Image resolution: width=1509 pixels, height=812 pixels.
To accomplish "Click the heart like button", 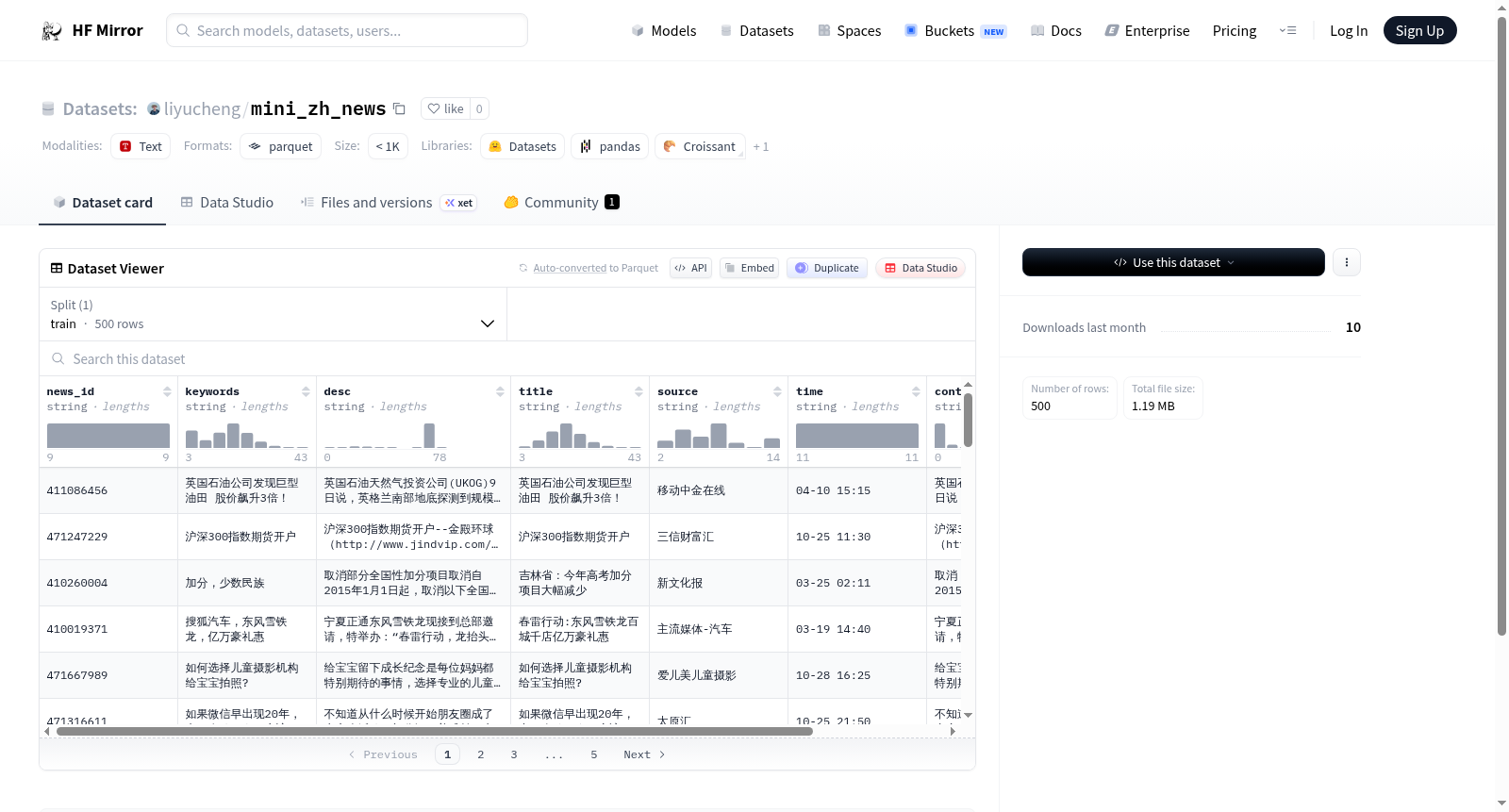I will [x=445, y=108].
